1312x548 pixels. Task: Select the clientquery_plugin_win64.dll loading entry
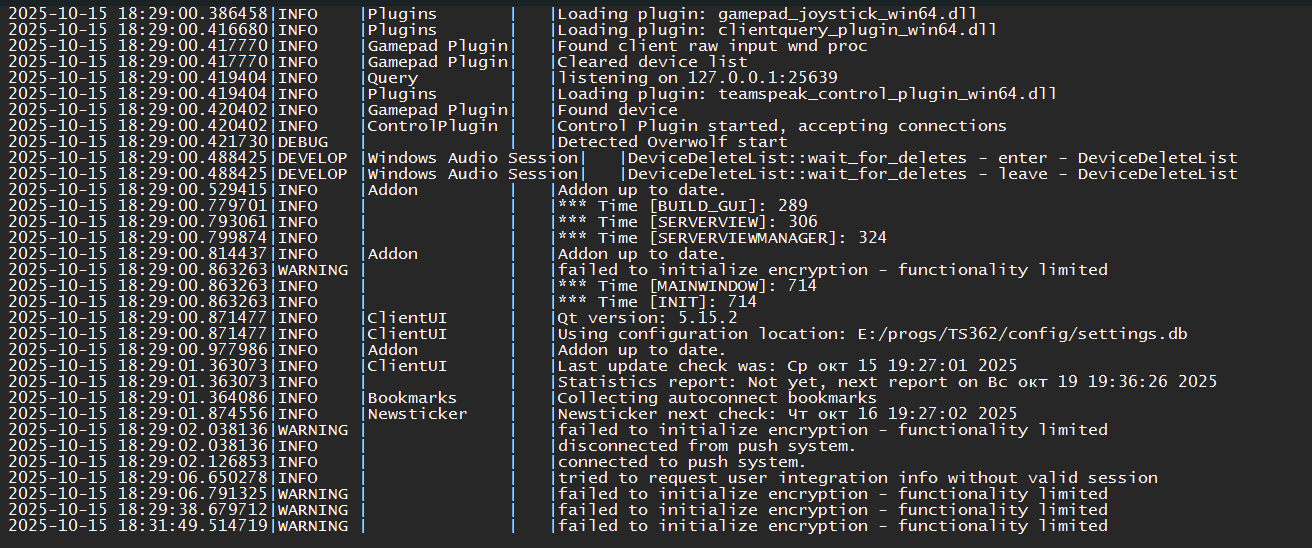pos(777,30)
